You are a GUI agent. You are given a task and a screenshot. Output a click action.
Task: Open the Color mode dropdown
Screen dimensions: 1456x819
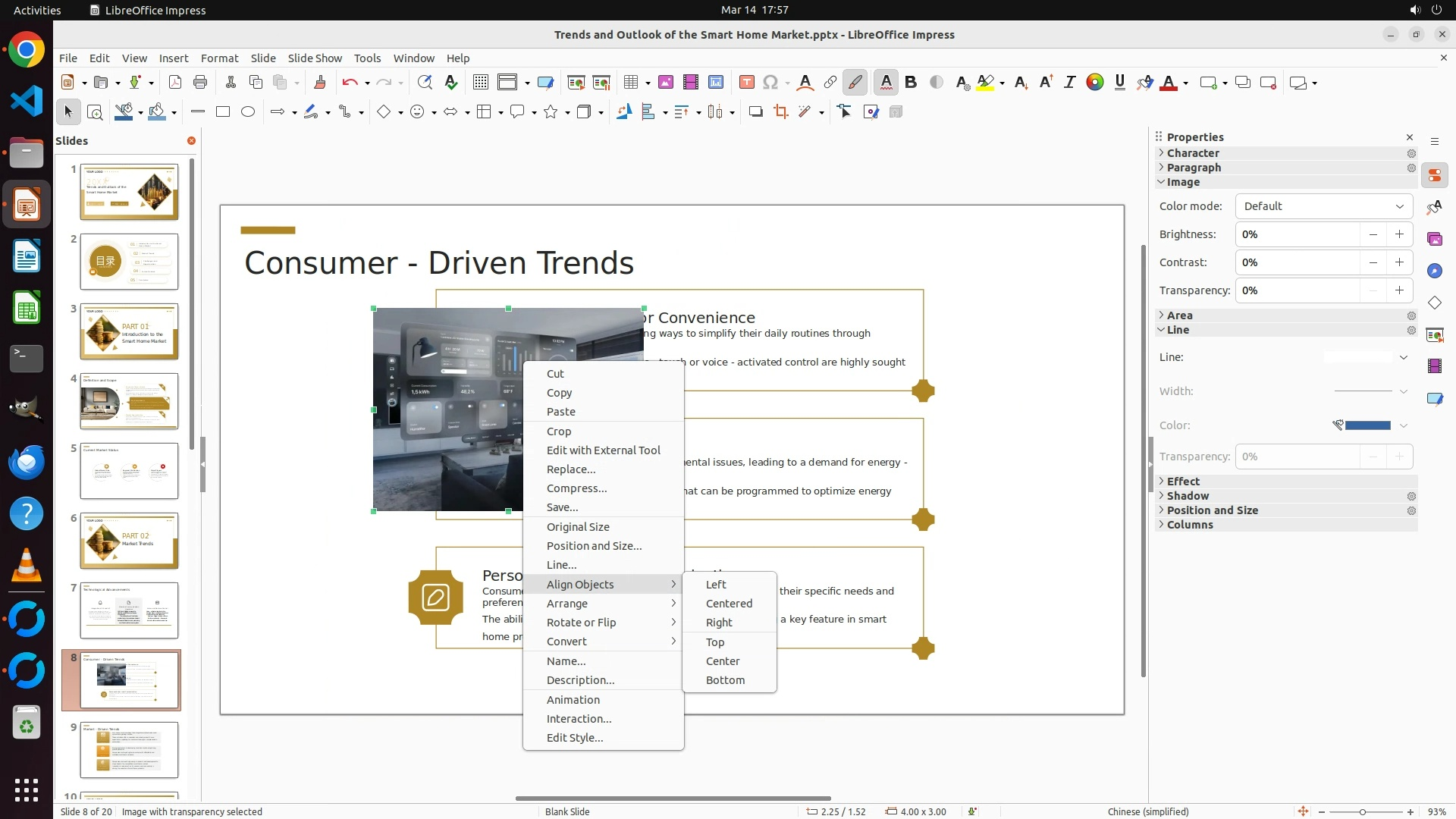tap(1323, 206)
